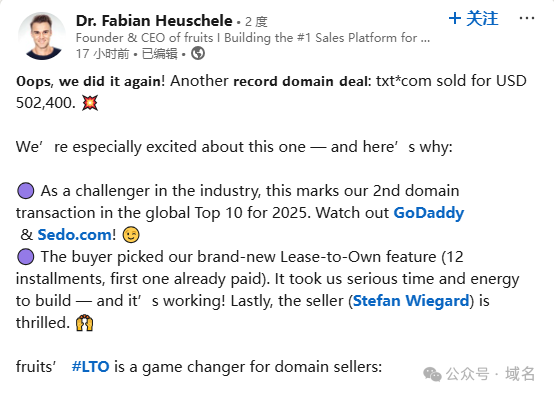The height and width of the screenshot is (396, 554).
Task: Open the GoDaddy mention link
Action: pos(429,213)
